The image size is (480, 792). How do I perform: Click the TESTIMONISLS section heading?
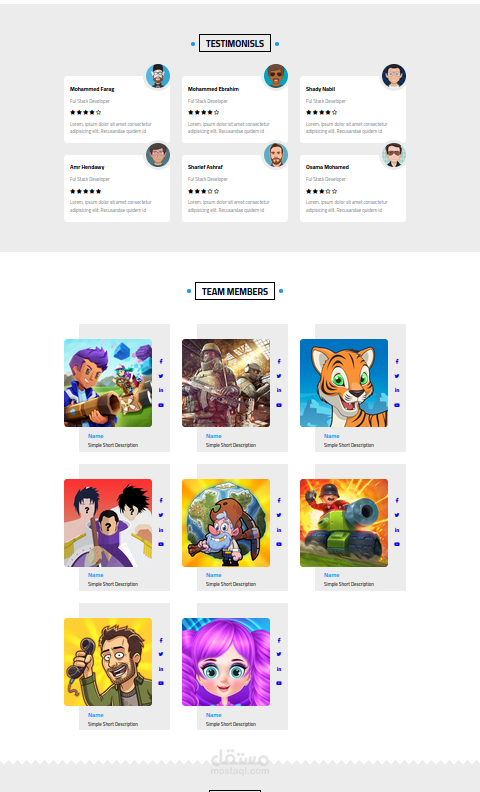point(235,43)
